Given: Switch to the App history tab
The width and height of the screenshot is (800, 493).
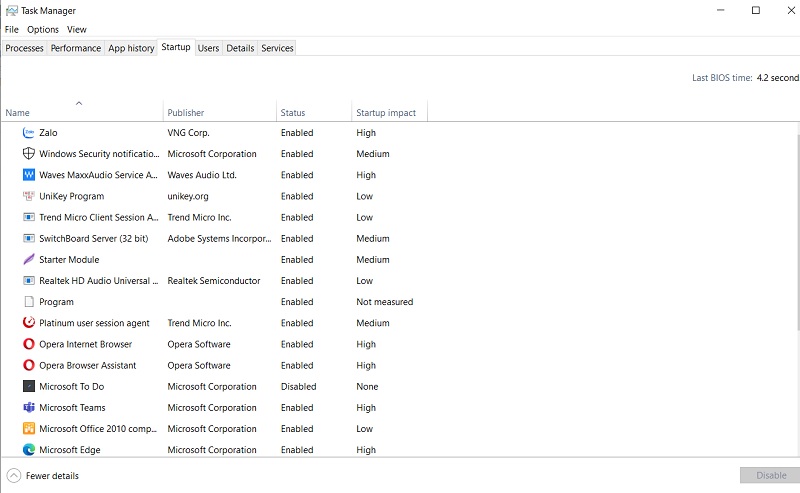Looking at the screenshot, I should pos(131,48).
